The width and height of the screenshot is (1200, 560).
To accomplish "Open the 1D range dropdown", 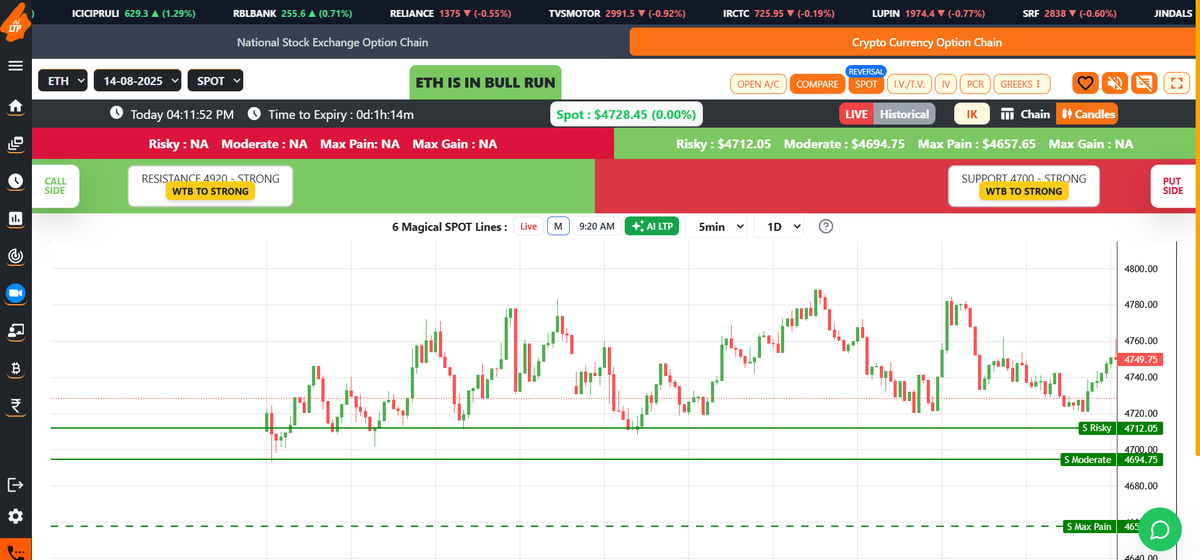I will 780,227.
